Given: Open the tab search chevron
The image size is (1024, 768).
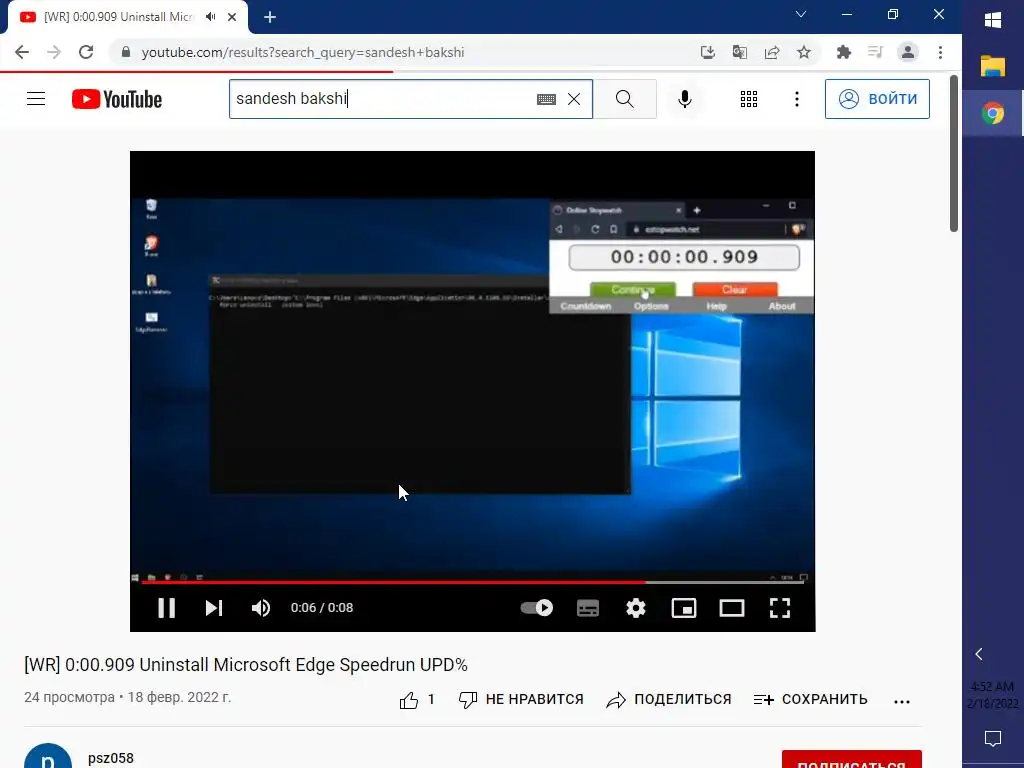Looking at the screenshot, I should (x=801, y=14).
